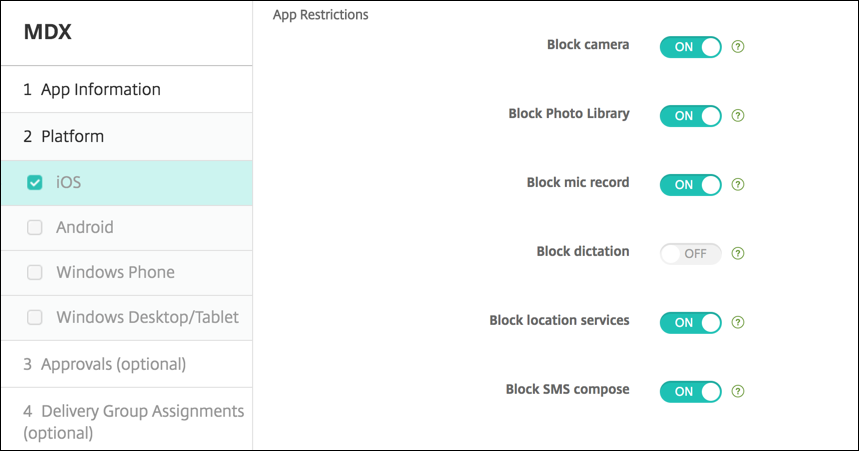Open Delivery Group Assignments step
This screenshot has height=451, width=859.
coord(133,421)
